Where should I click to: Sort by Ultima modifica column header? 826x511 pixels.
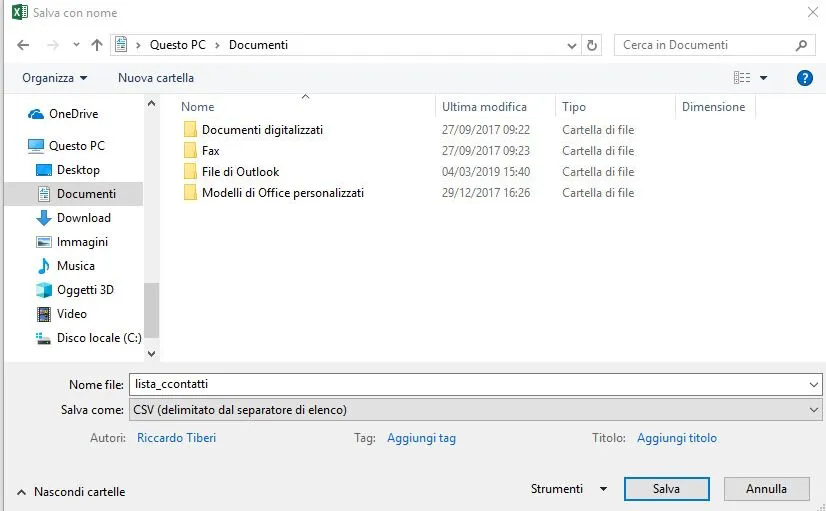[x=484, y=107]
